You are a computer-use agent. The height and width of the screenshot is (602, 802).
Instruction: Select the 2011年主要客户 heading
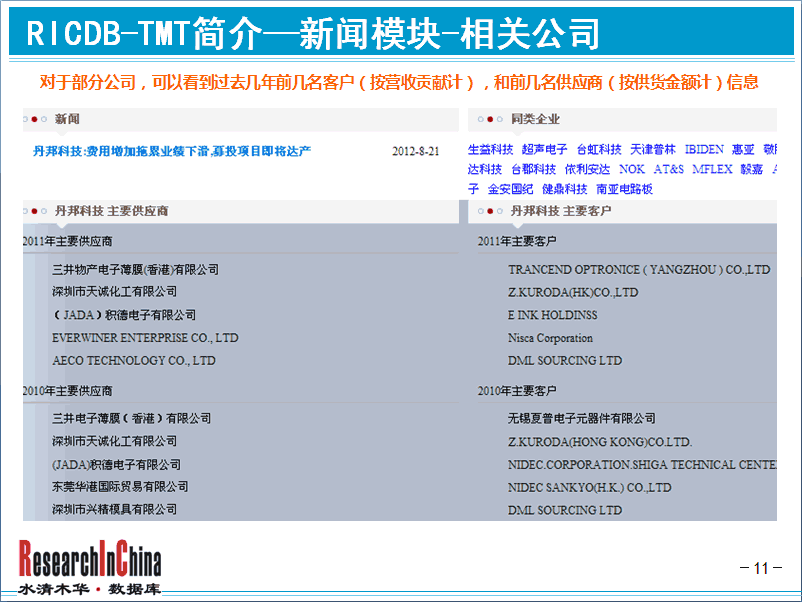[x=517, y=241]
